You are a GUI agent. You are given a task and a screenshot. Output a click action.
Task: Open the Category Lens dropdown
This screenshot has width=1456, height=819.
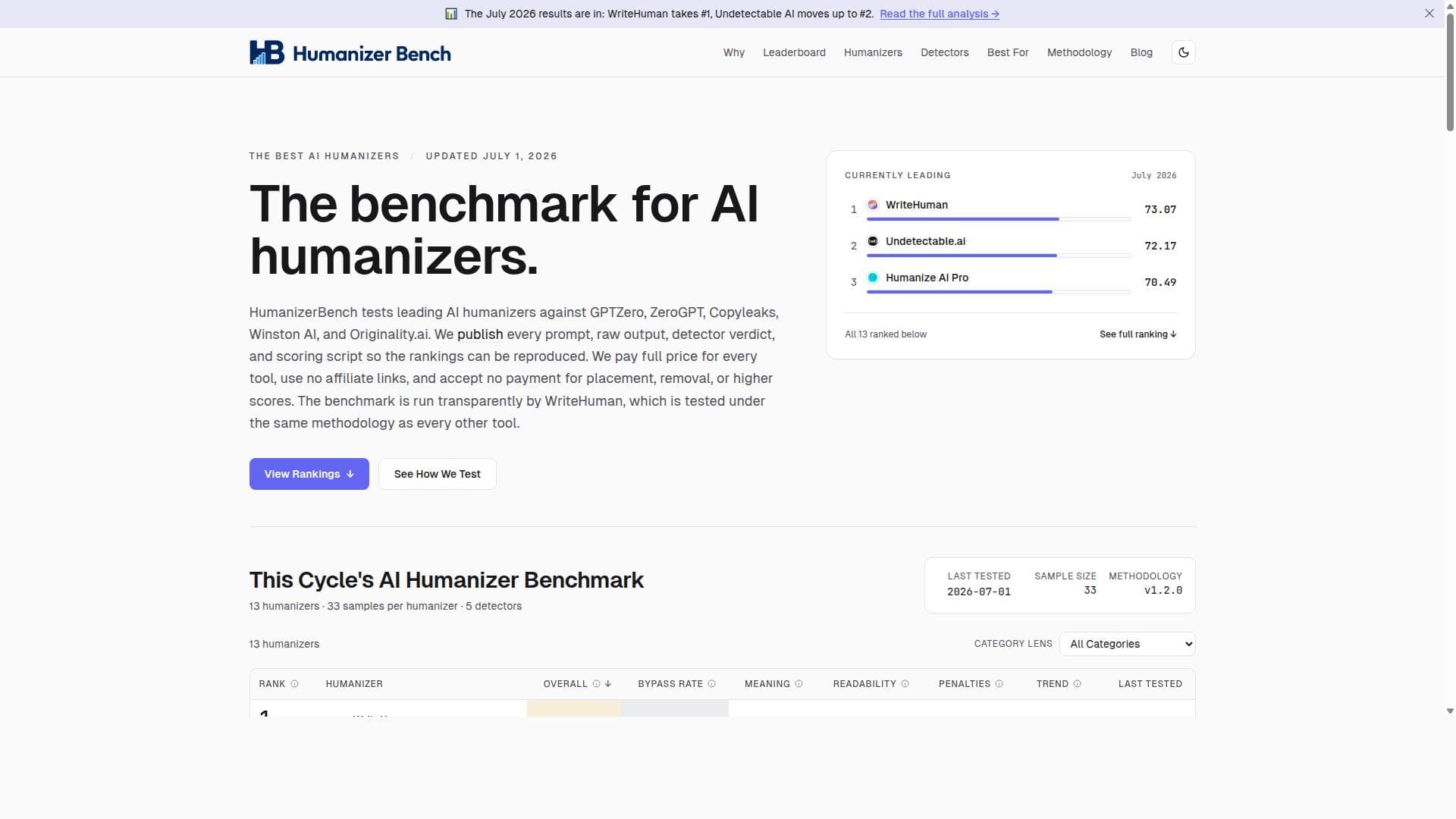tap(1127, 644)
